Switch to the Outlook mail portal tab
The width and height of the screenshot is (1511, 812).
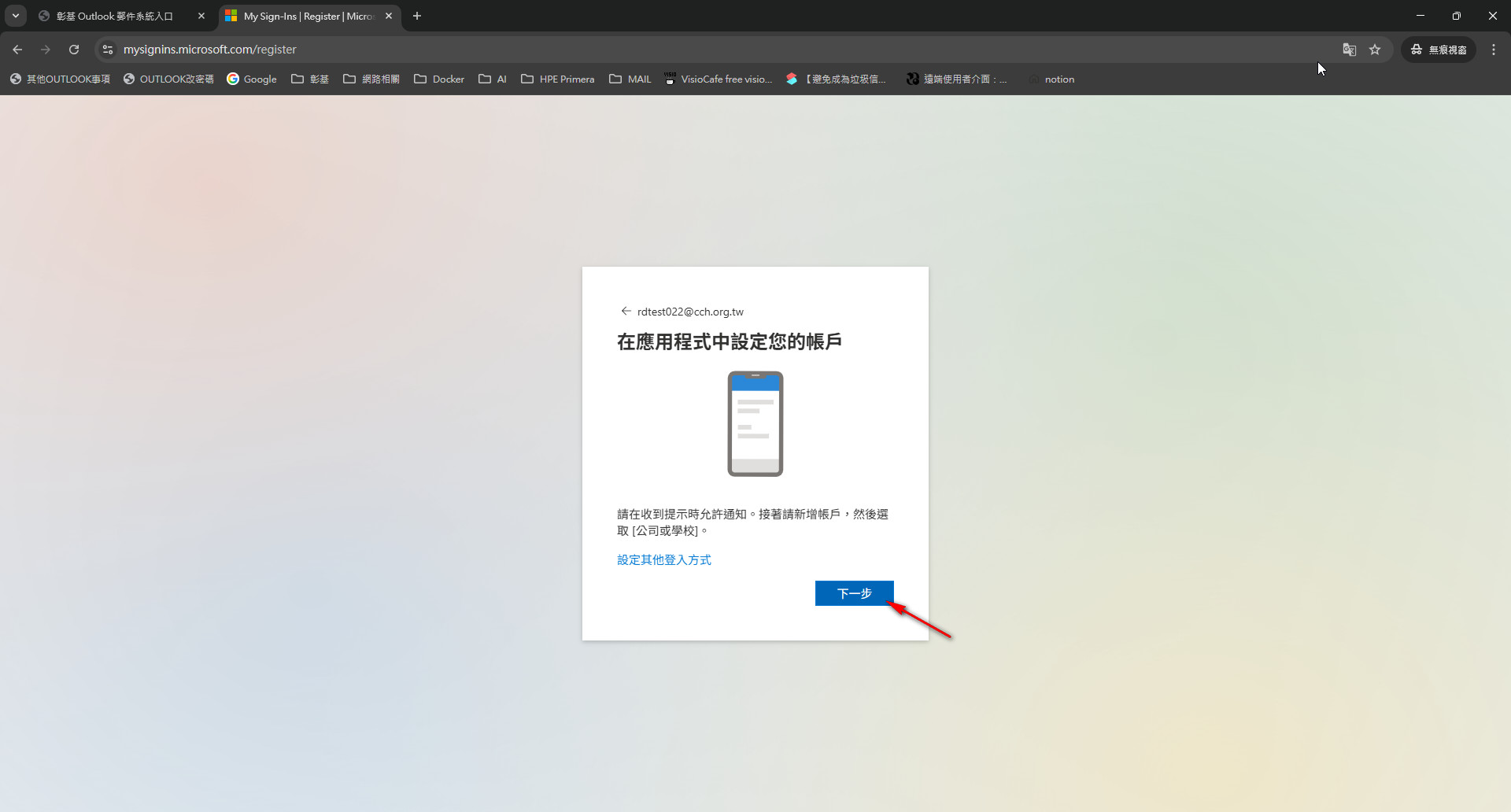[114, 16]
